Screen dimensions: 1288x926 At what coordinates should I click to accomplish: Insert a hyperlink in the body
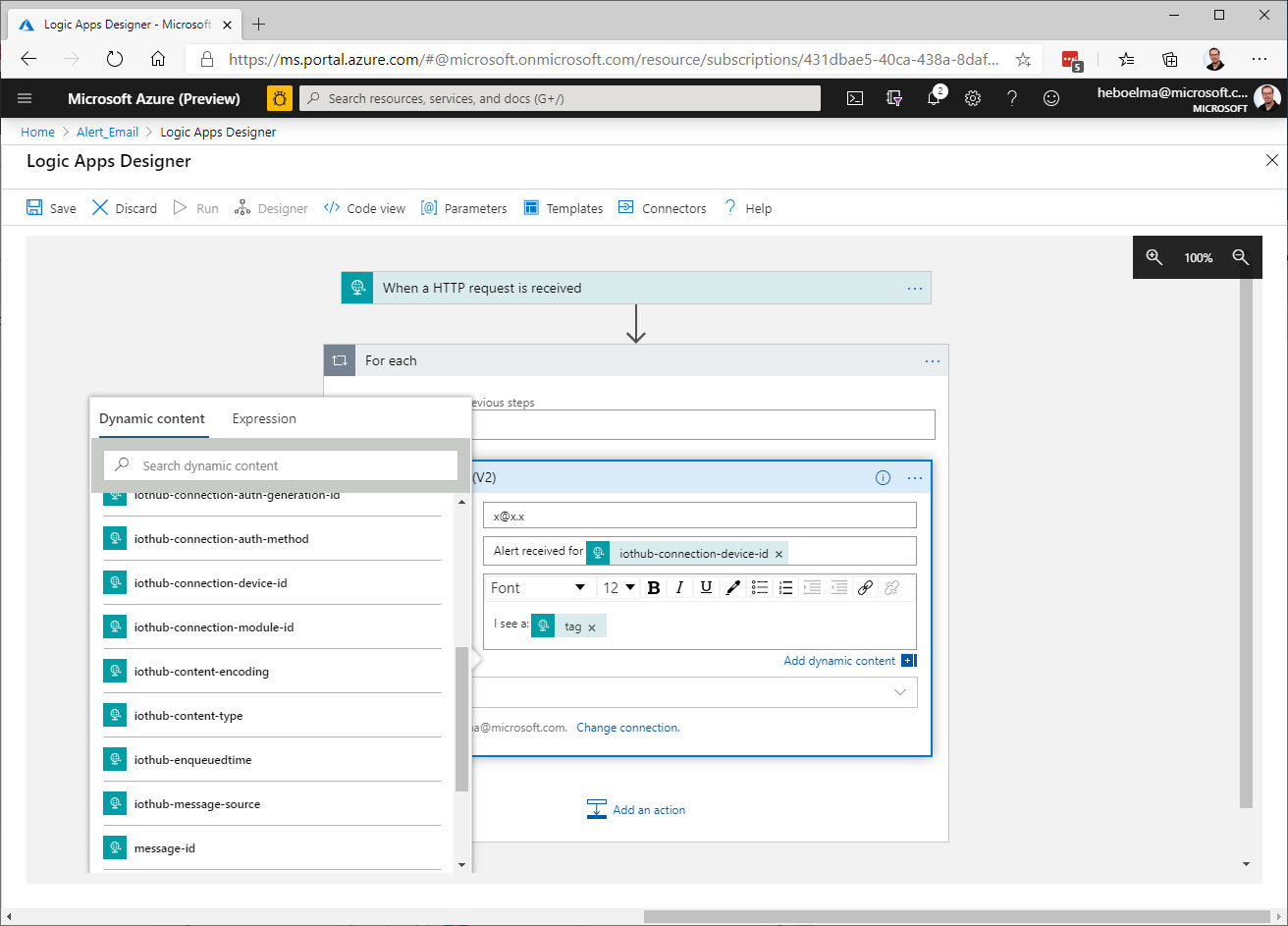[865, 587]
